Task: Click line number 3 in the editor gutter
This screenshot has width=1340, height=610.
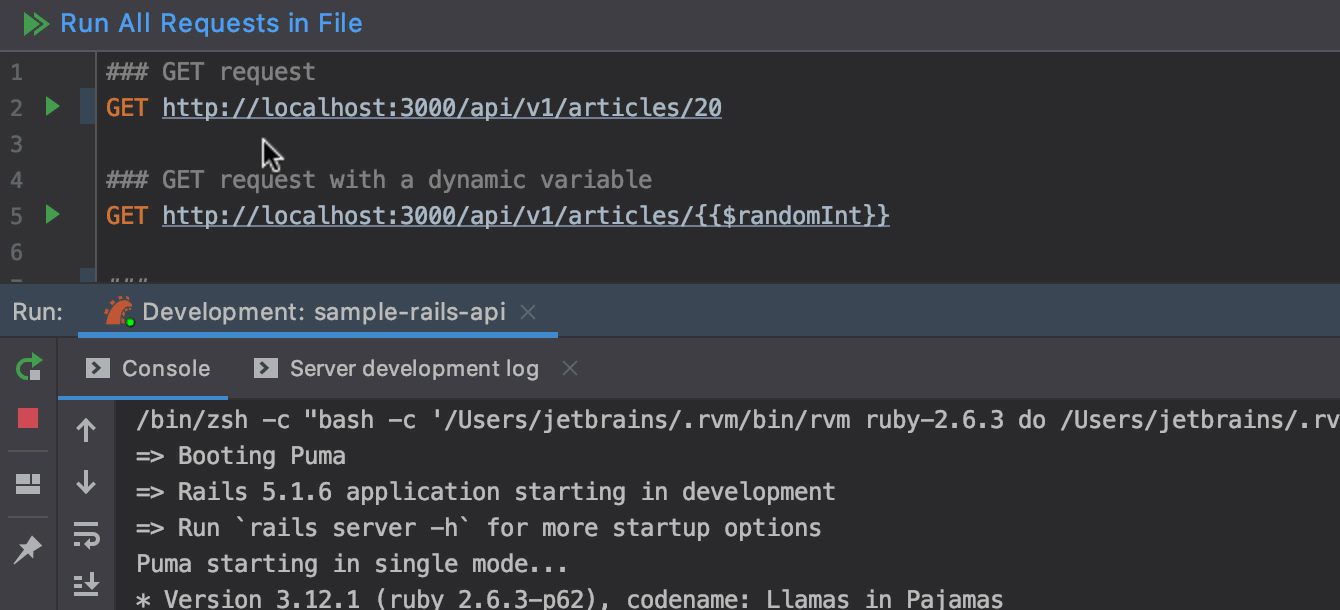Action: coord(16,144)
